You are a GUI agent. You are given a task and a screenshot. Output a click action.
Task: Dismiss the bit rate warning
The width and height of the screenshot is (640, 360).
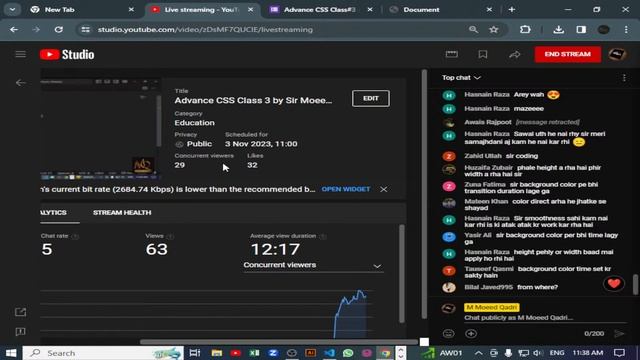pos(384,189)
